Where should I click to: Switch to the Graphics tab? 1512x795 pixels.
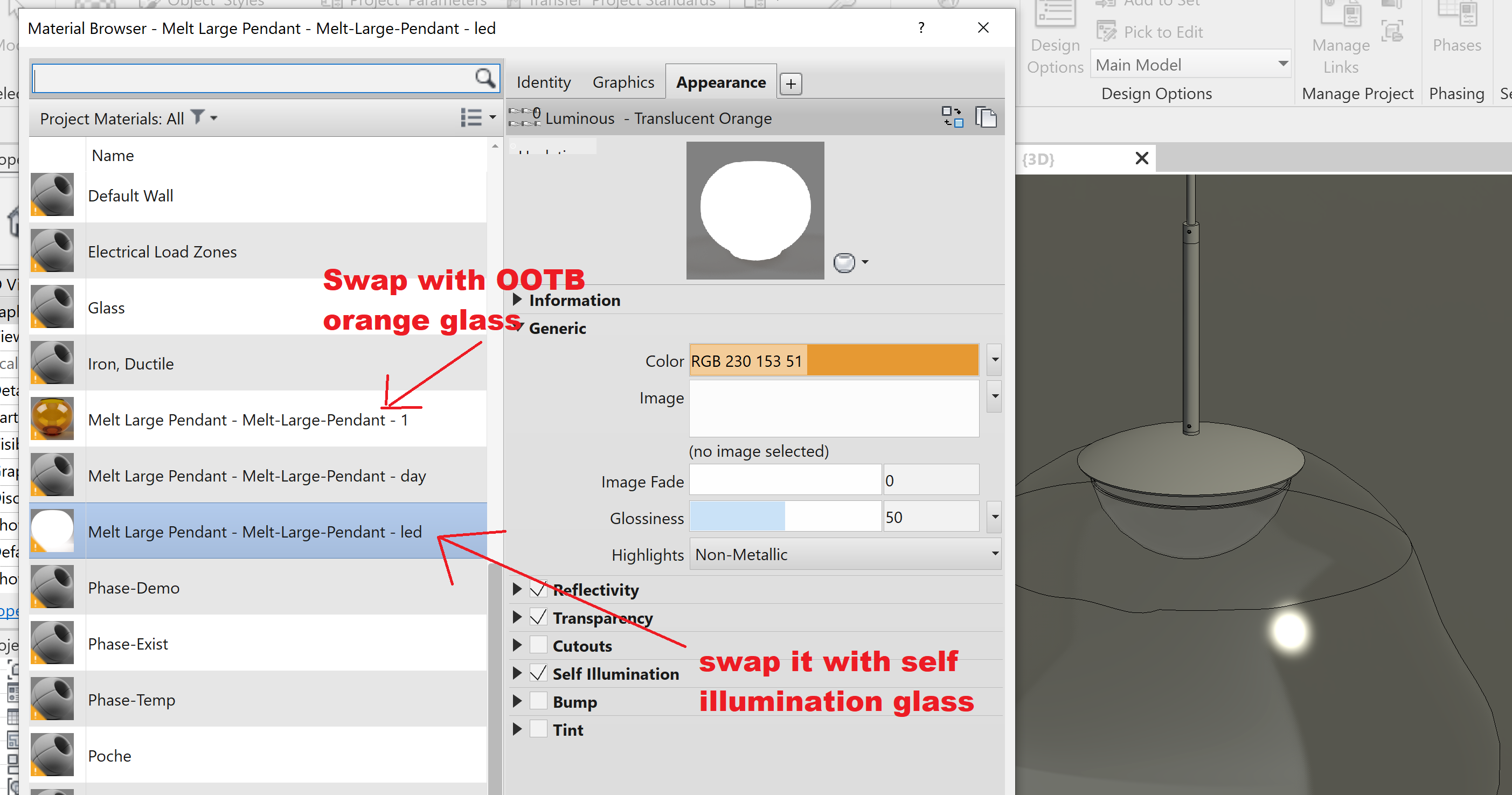tap(623, 81)
